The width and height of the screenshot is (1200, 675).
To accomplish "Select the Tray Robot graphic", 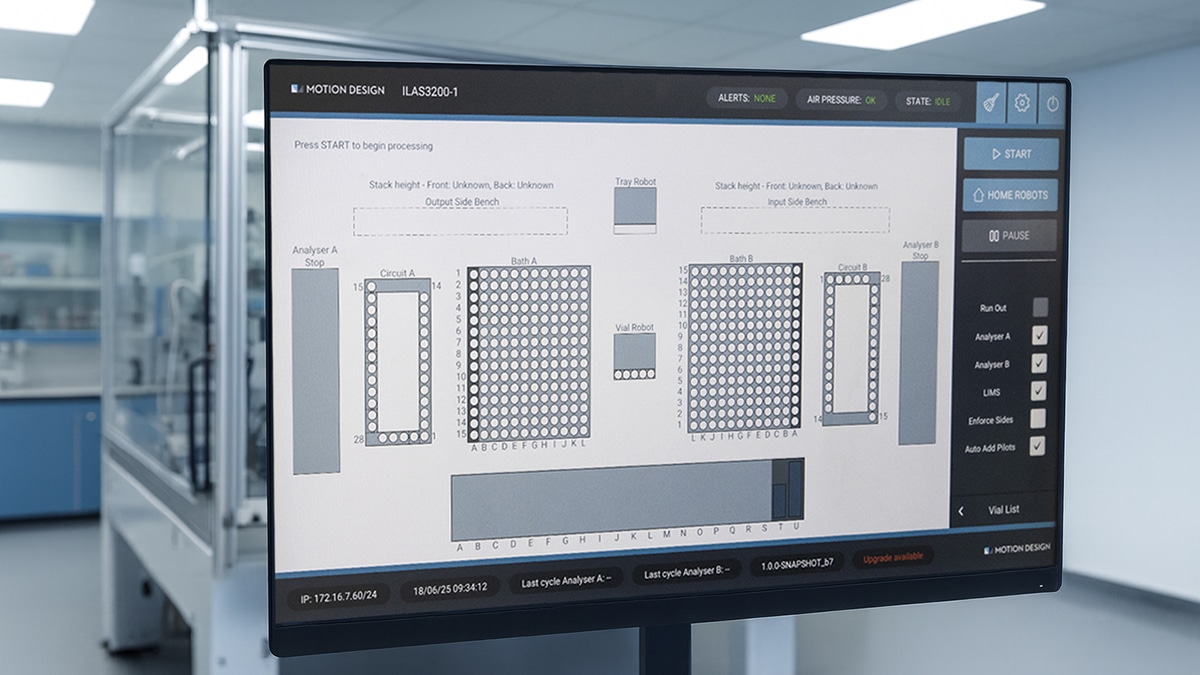I will point(634,210).
